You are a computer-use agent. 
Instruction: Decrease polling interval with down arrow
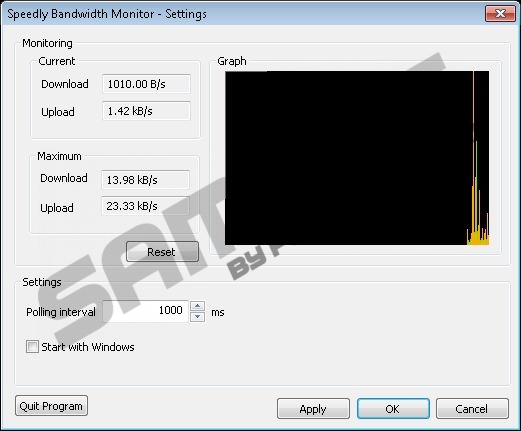coord(197,316)
